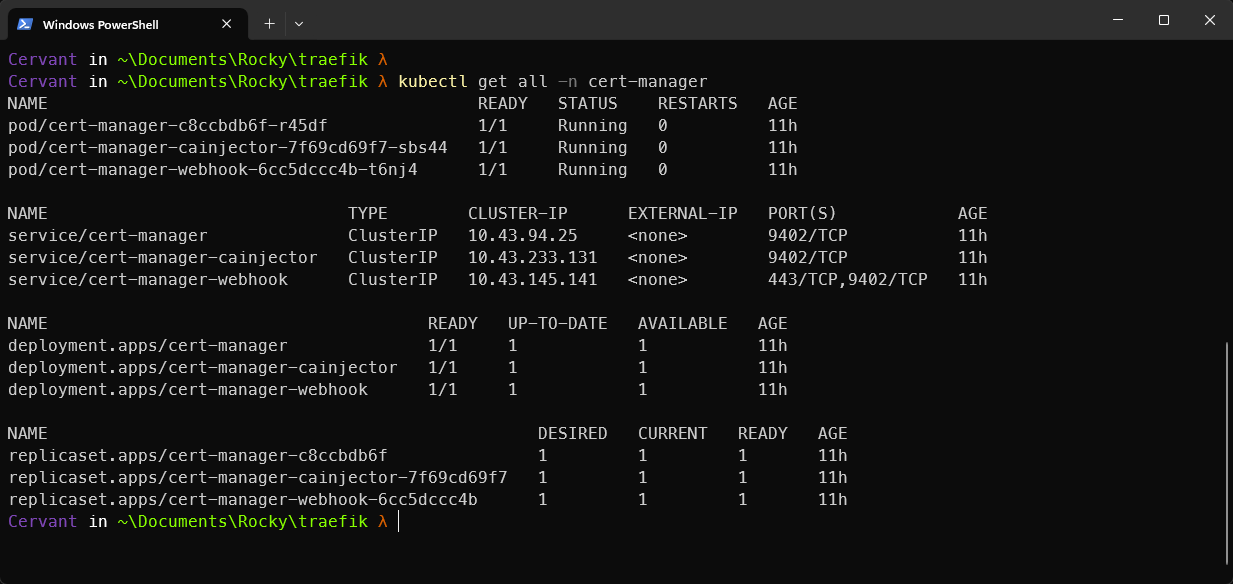Minimize the terminal window

tap(1118, 20)
